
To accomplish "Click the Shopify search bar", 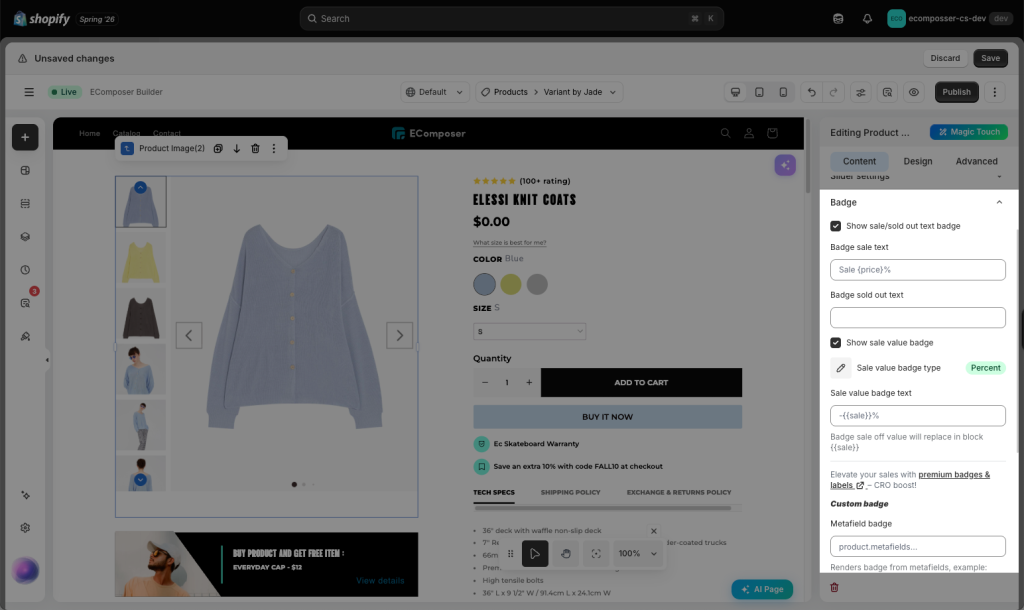I will [511, 19].
